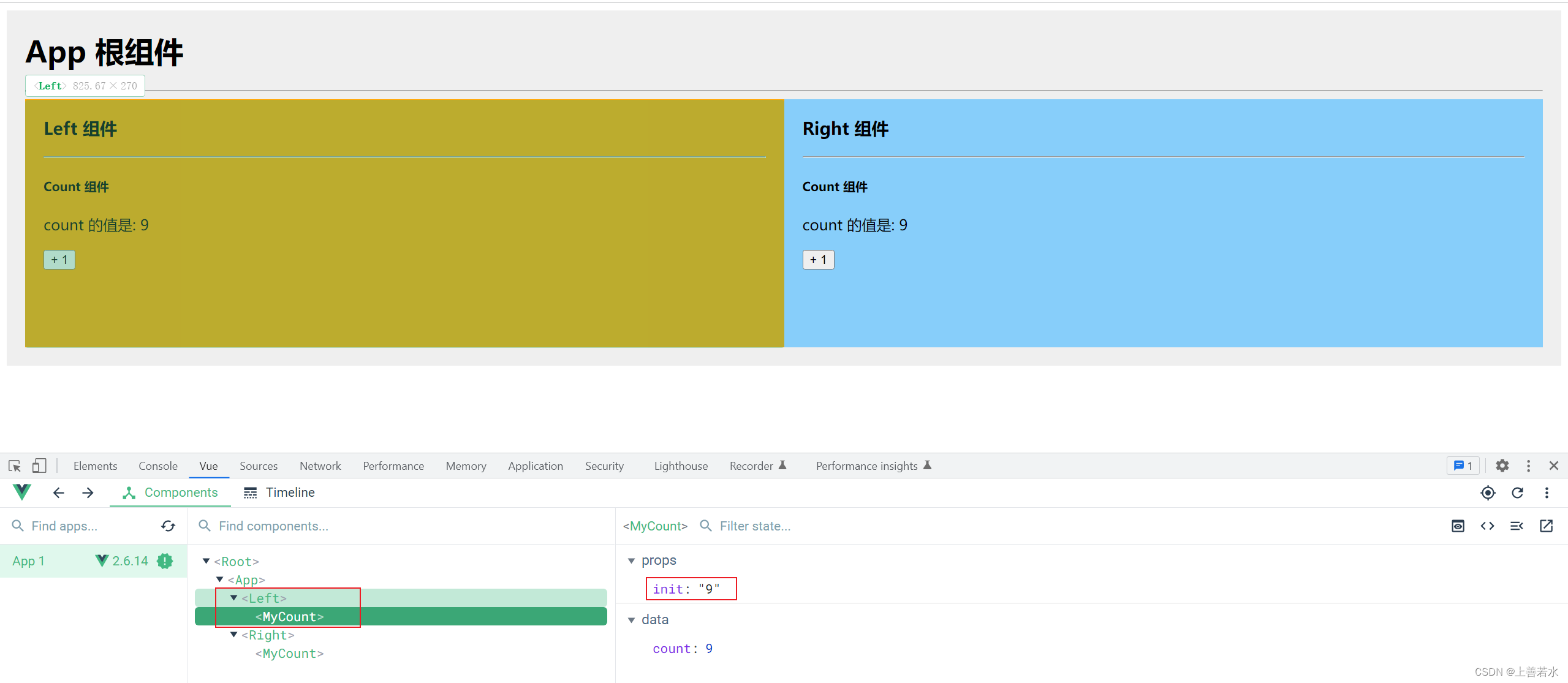
Task: Click scroll-to-component eye icon
Action: (1458, 526)
